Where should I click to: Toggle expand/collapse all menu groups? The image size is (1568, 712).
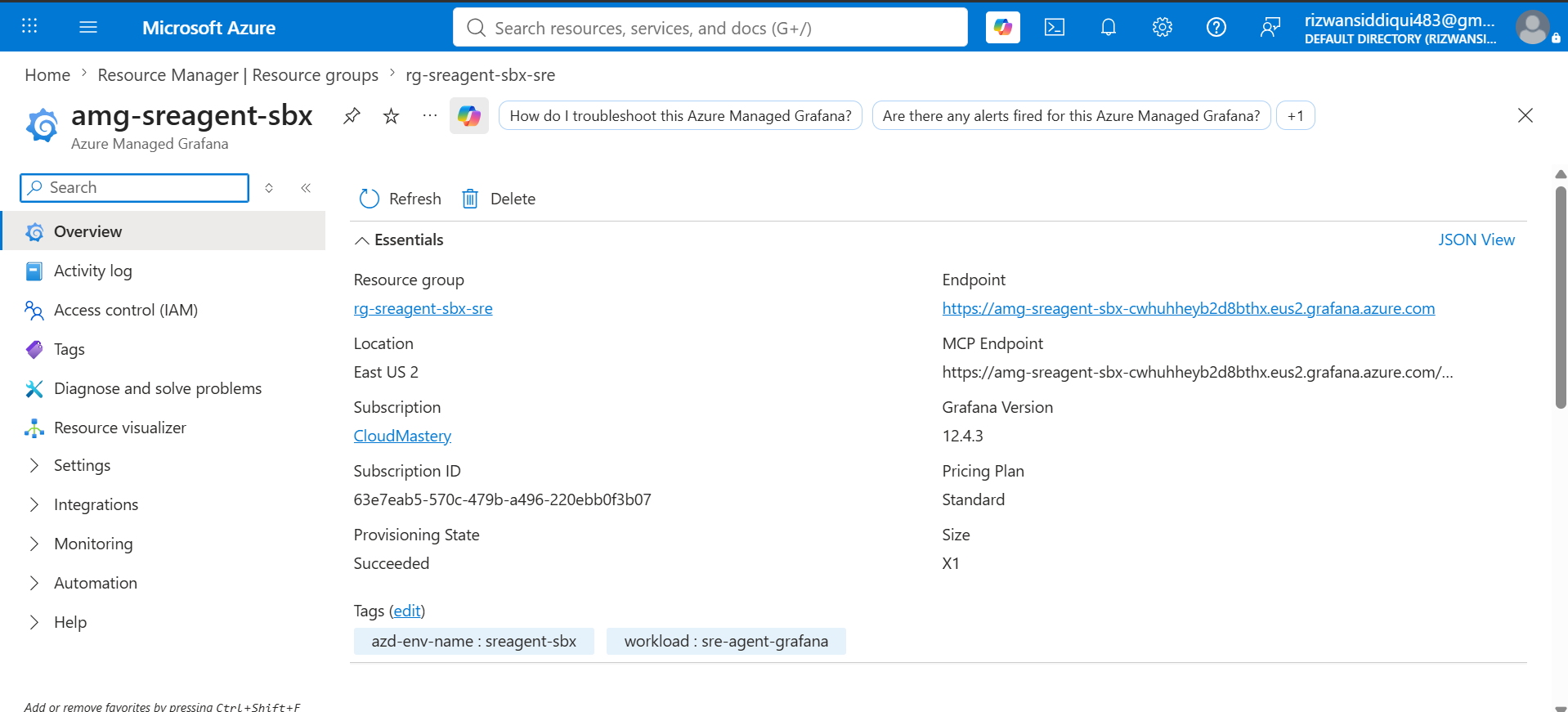(x=269, y=188)
